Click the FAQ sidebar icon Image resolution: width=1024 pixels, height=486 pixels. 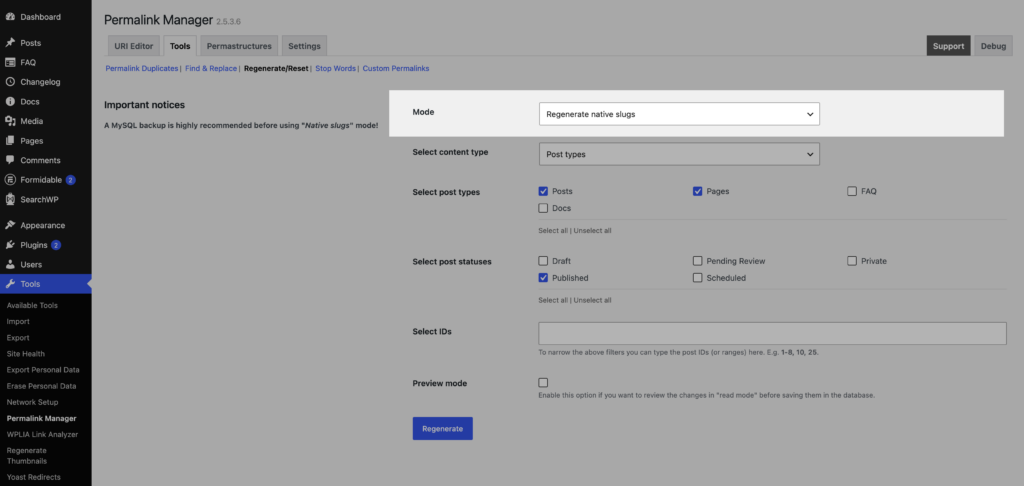click(x=10, y=63)
